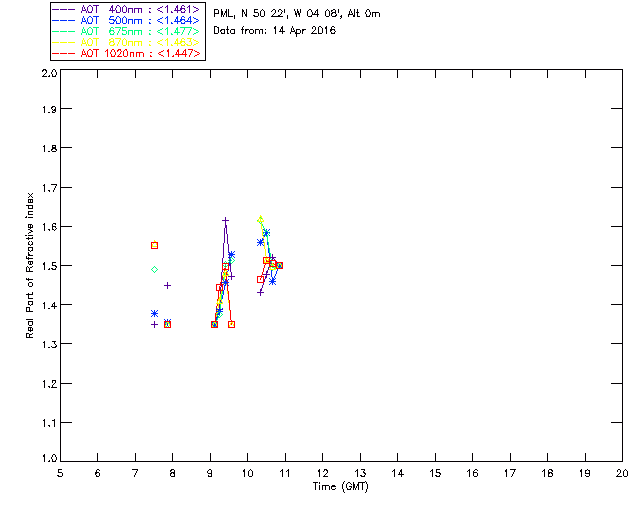Image resolution: width=640 pixels, height=512 pixels.
Task: Click the 2.0 y-axis tick label
Action: pyautogui.click(x=49, y=73)
